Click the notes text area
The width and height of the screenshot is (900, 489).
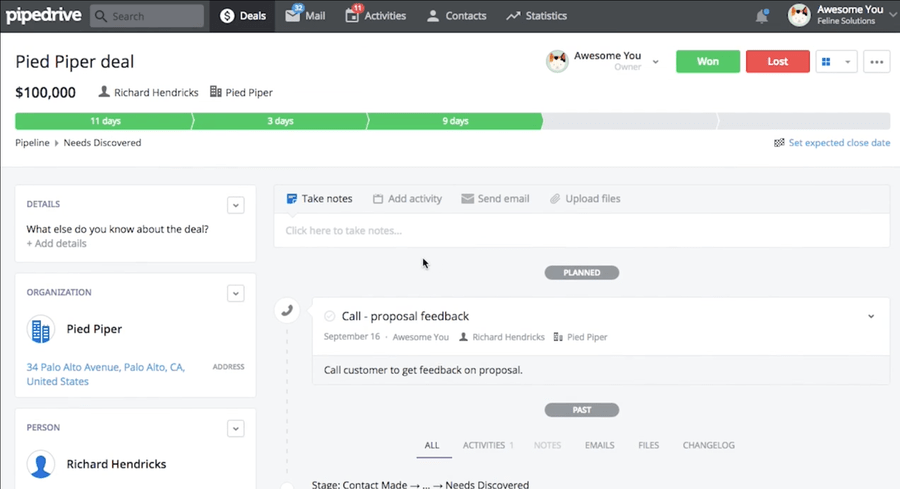point(581,231)
